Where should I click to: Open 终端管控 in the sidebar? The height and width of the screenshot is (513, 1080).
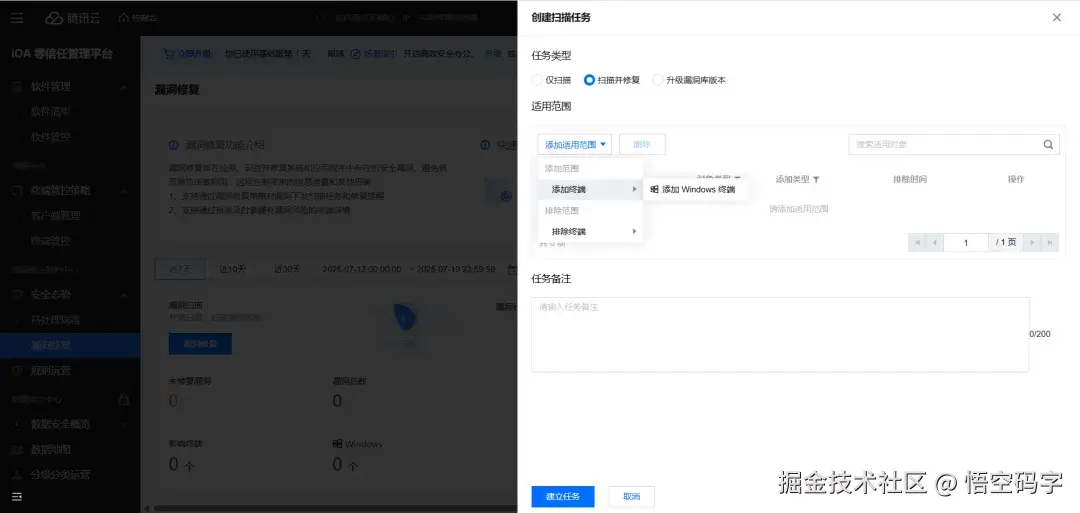pyautogui.click(x=50, y=241)
